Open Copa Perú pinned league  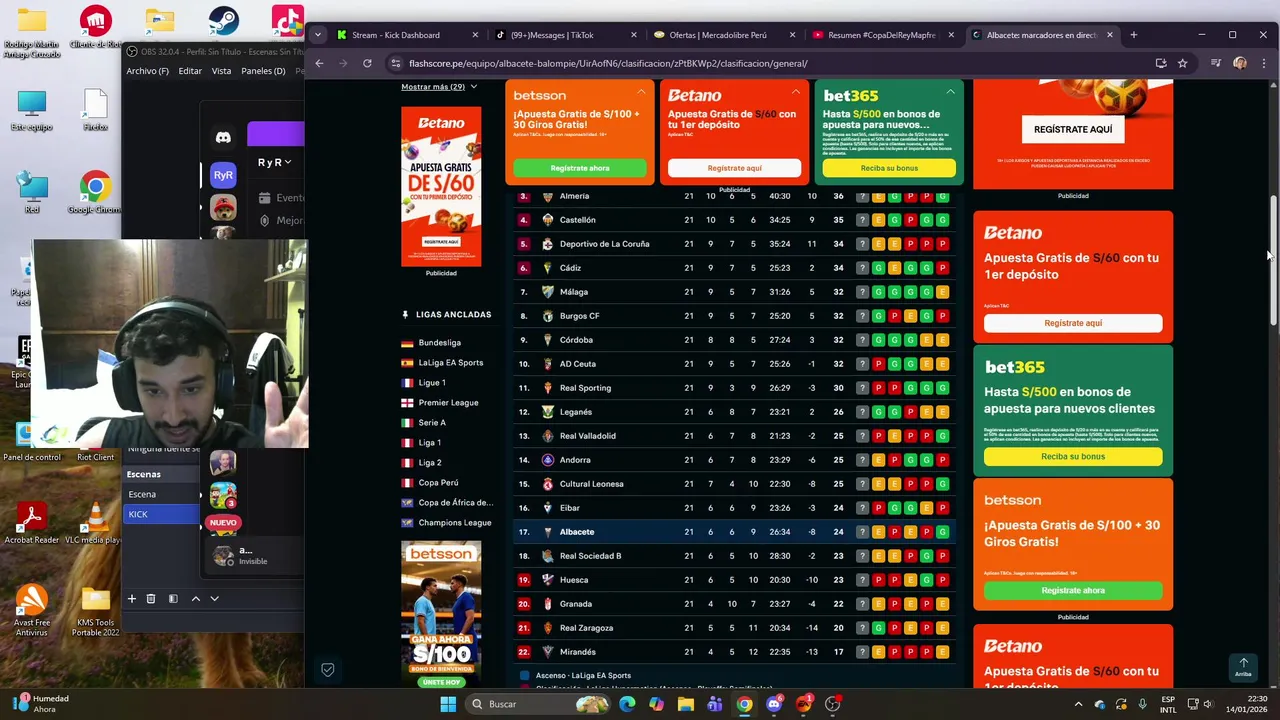click(x=438, y=483)
